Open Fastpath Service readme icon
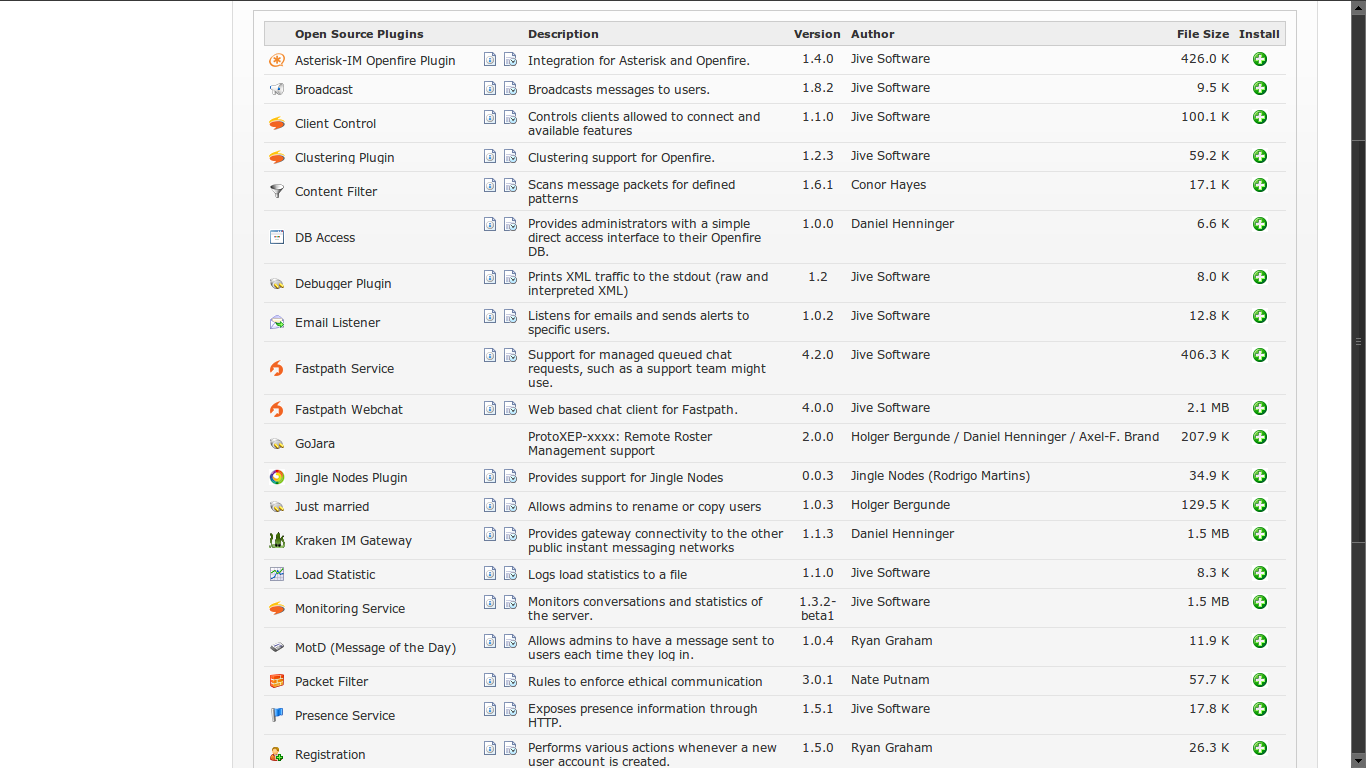Image resolution: width=1366 pixels, height=768 pixels. pos(490,355)
